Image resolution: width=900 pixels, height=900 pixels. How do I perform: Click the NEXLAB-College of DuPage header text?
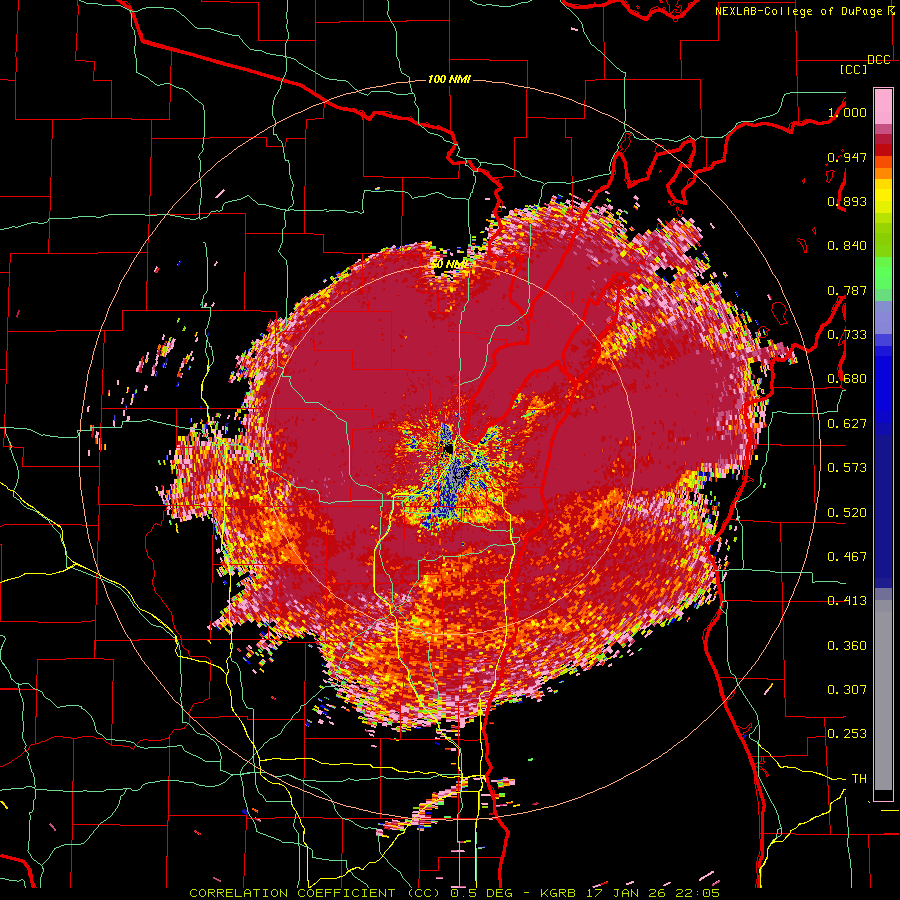coord(803,11)
